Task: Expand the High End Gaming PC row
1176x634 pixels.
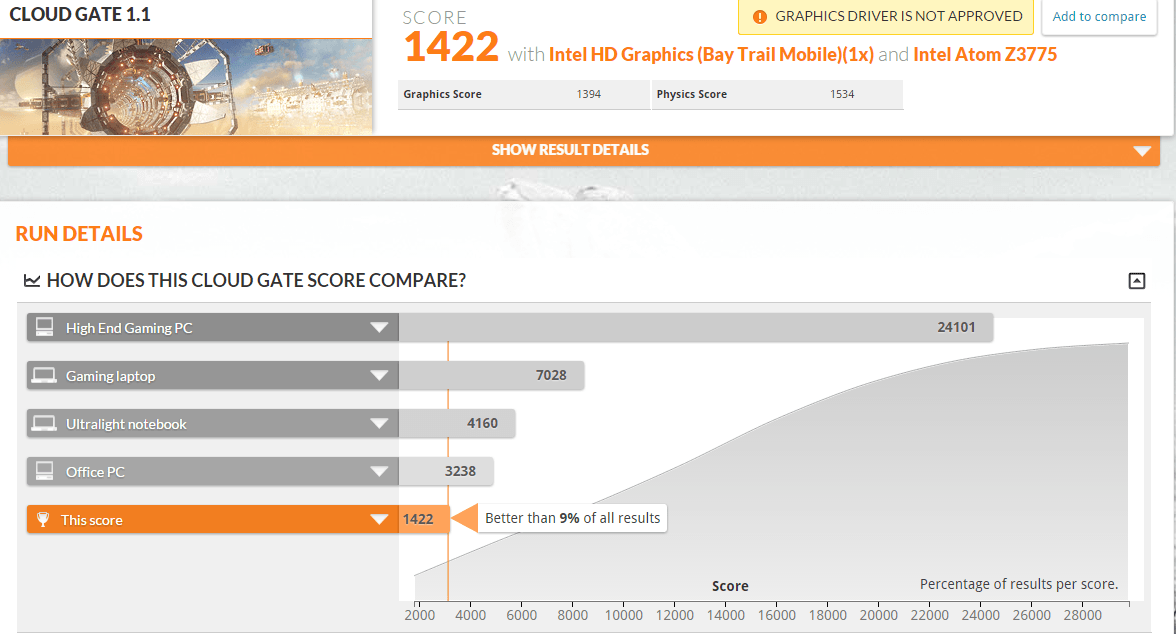Action: coord(380,327)
